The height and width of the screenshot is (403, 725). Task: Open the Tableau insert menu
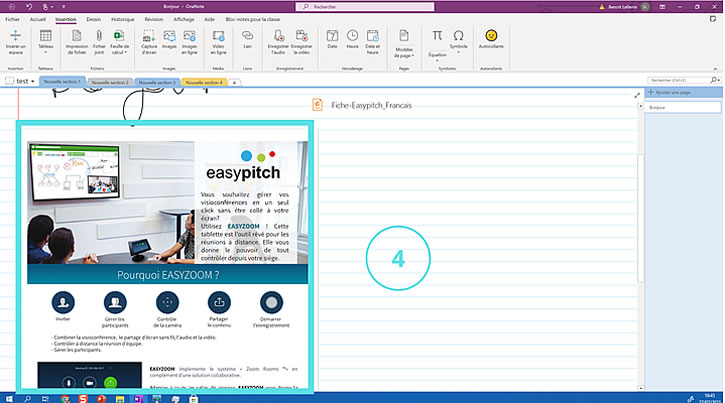coord(45,42)
